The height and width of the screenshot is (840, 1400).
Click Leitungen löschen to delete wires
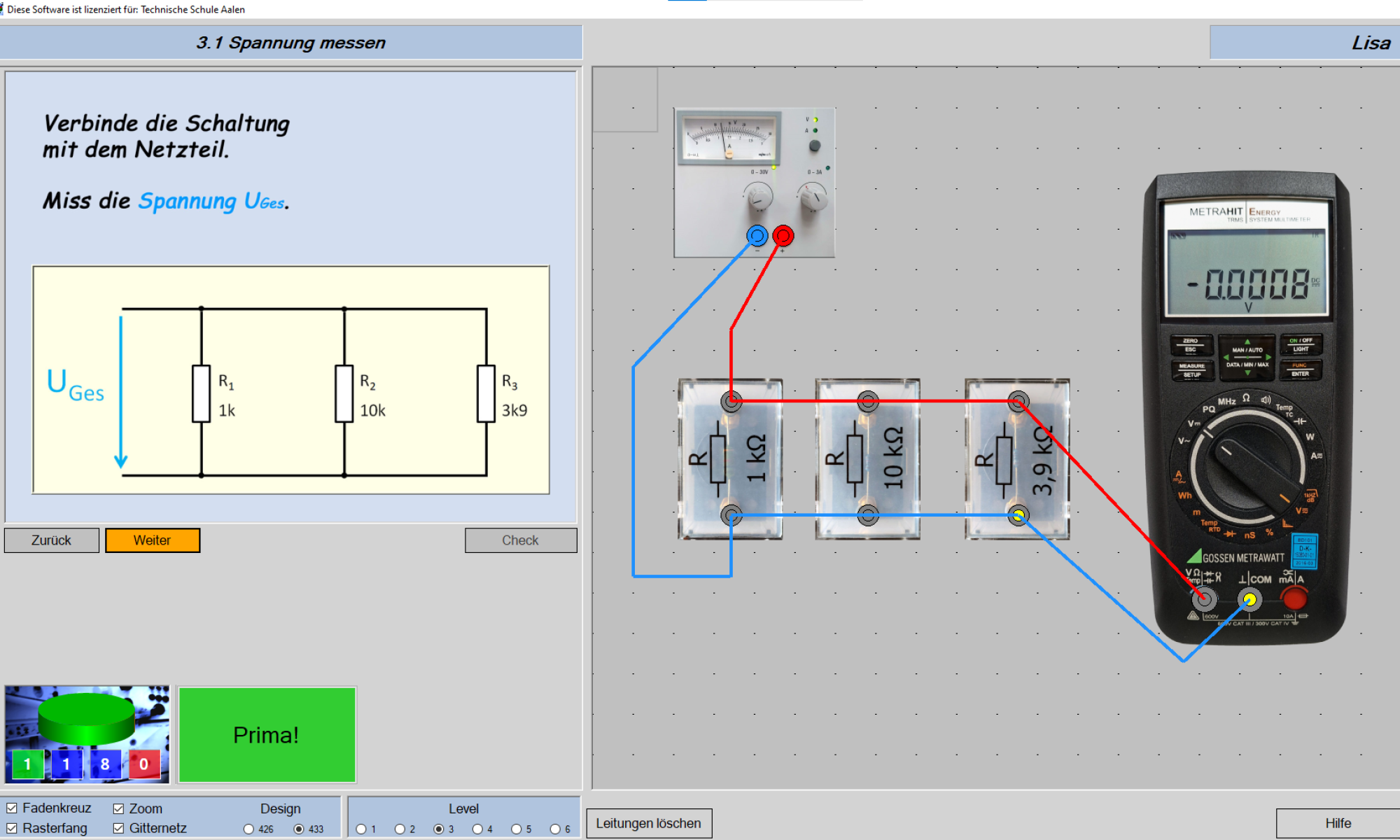point(648,823)
